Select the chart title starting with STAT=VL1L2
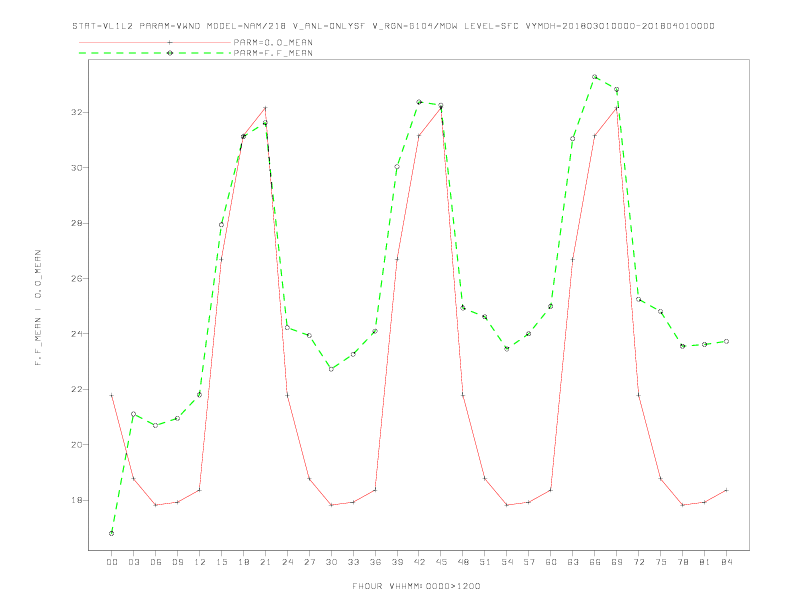Viewport: 792px width, 612px height. tap(393, 26)
